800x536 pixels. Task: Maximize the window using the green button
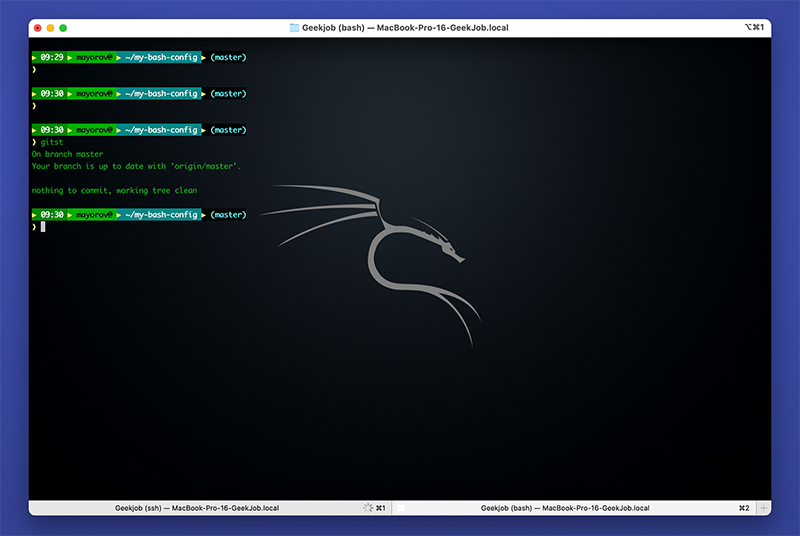(63, 28)
